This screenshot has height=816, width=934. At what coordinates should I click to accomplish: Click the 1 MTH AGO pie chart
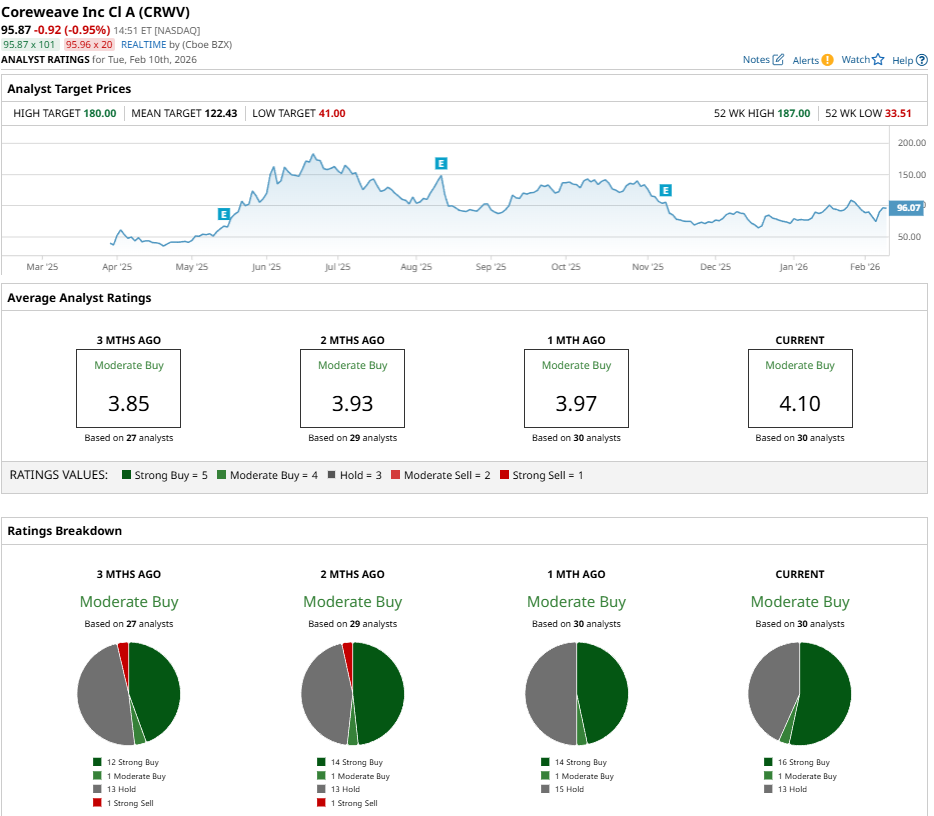pyautogui.click(x=576, y=693)
